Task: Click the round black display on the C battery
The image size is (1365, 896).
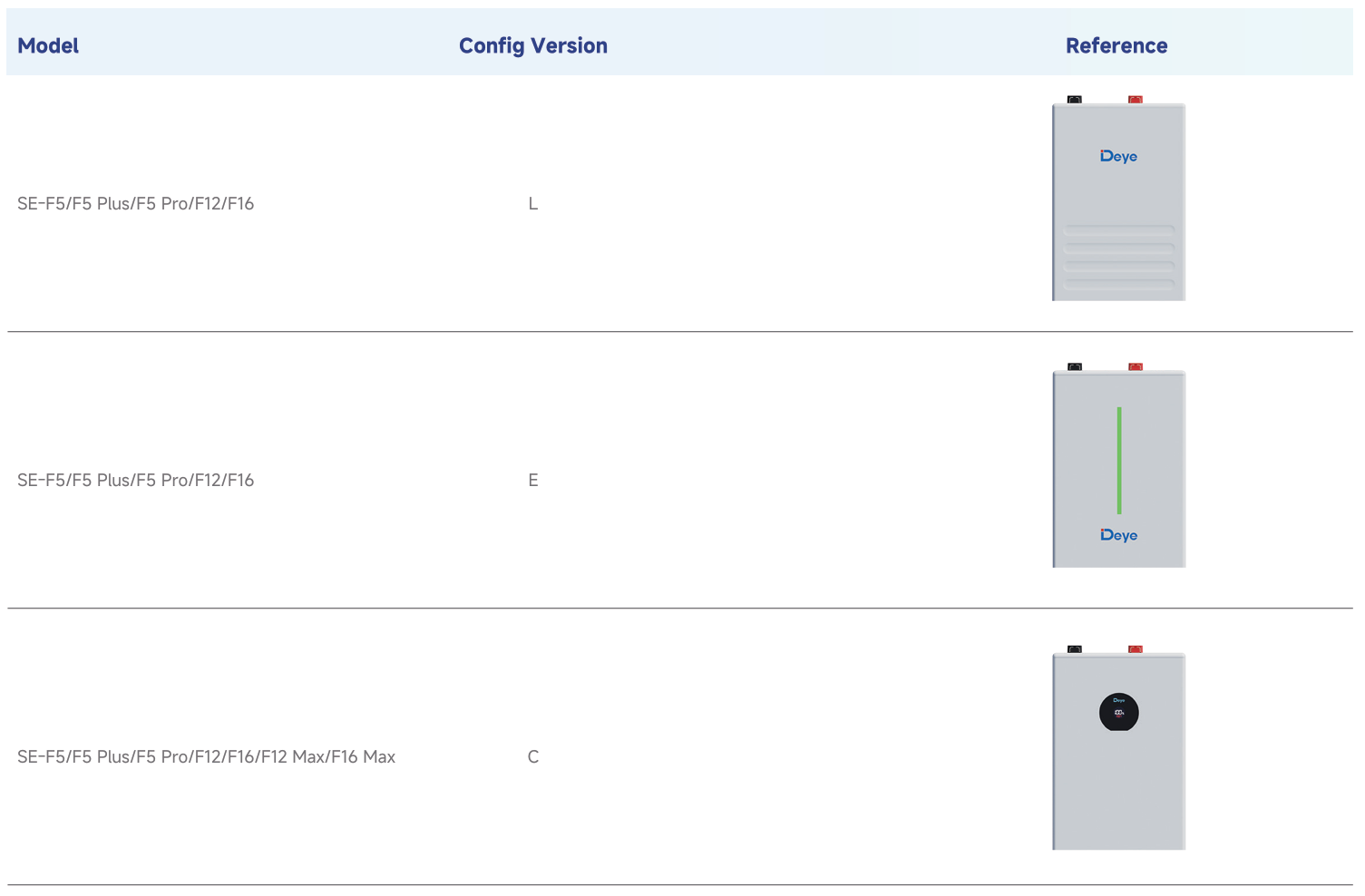Action: [1118, 713]
